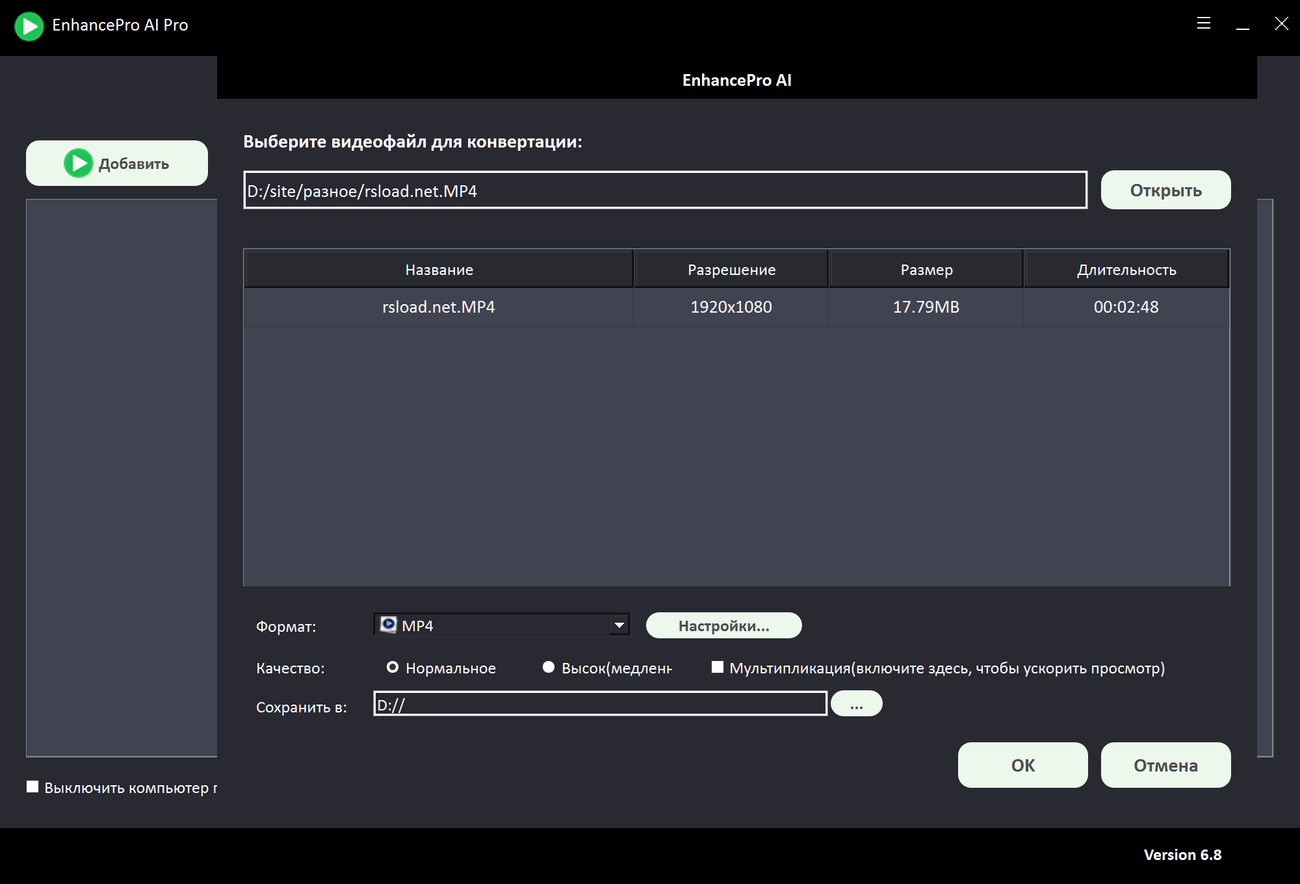Screen dimensions: 1300x884
Task: Sort by the Название column header
Action: tap(437, 268)
